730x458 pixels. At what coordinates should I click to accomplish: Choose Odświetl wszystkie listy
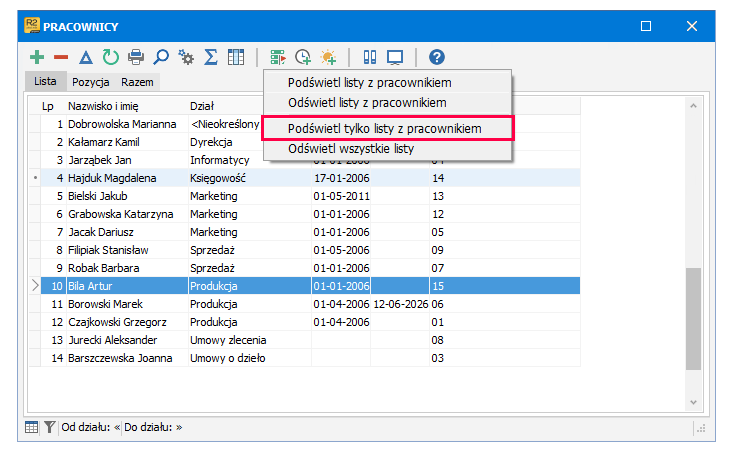[x=387, y=148]
